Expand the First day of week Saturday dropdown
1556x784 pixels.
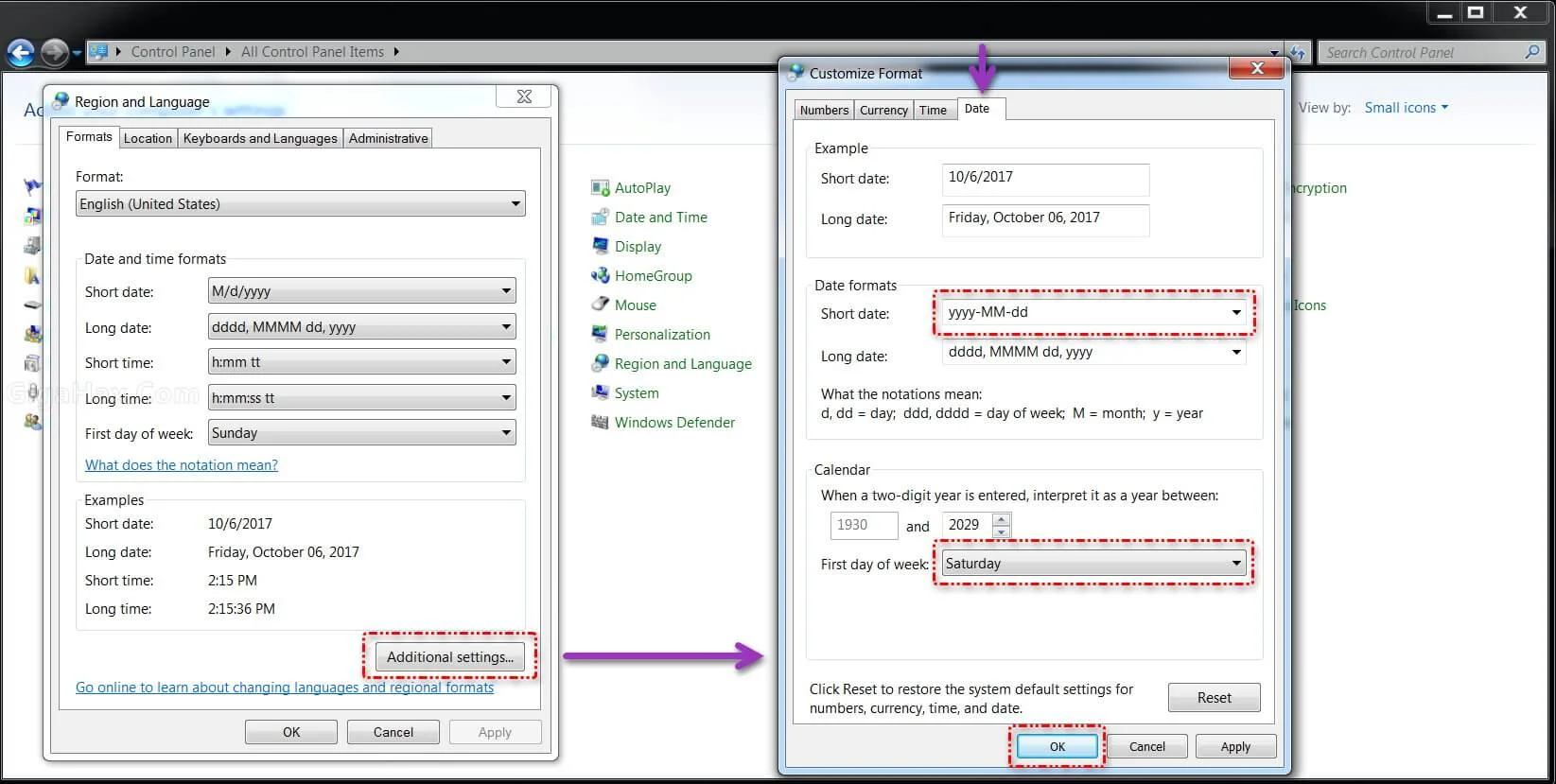(1235, 564)
